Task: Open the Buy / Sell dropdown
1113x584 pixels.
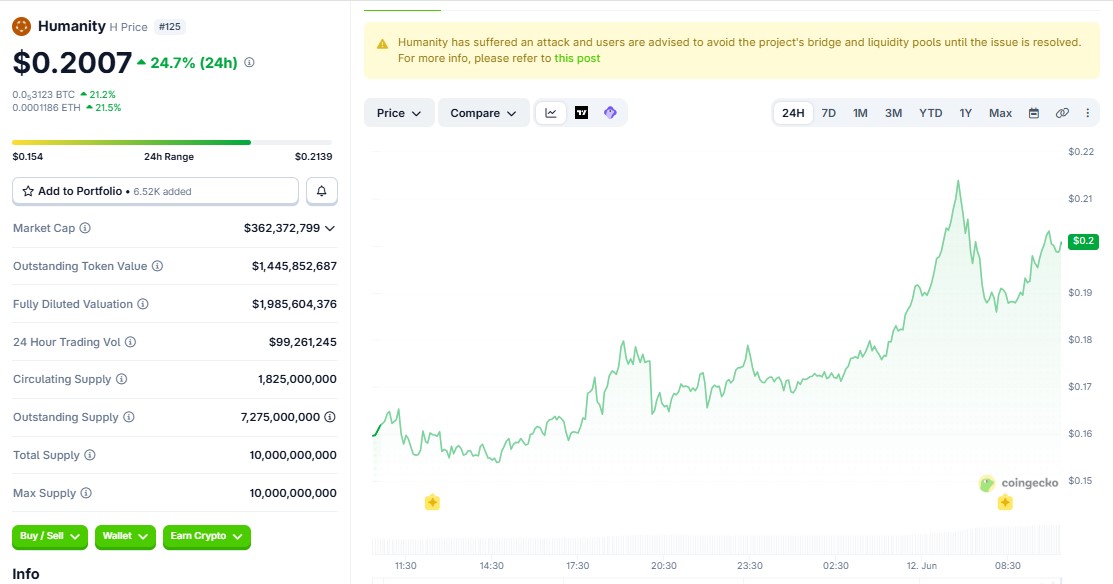Action: [x=50, y=536]
